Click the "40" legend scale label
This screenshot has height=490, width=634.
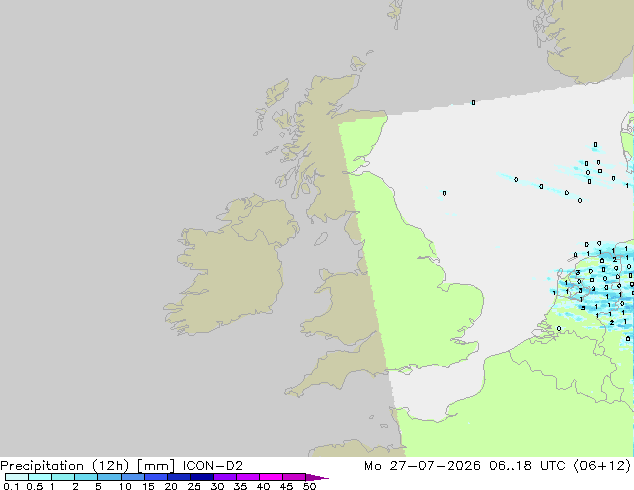(x=263, y=486)
